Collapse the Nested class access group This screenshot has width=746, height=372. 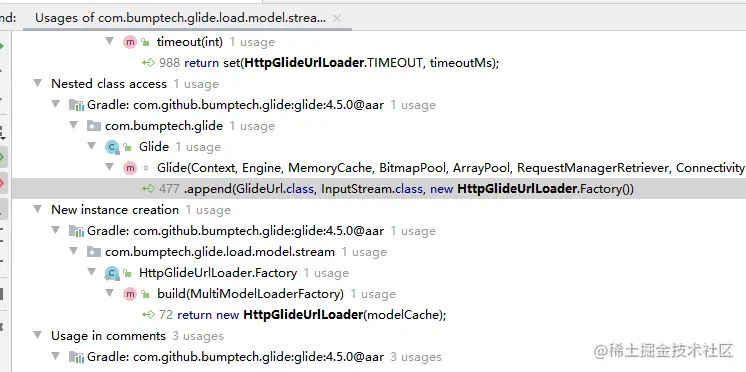[38, 83]
